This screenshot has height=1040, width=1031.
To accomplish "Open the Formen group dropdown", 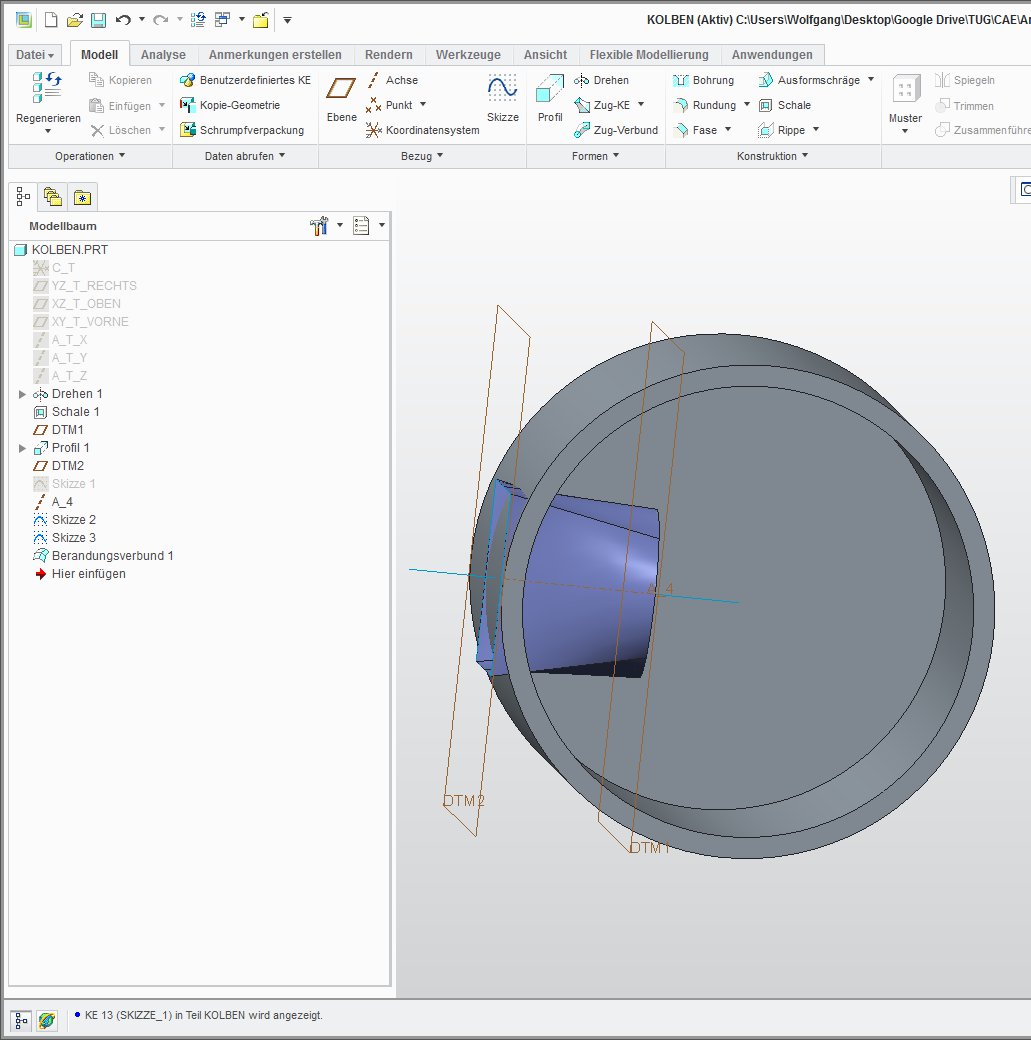I will [595, 156].
